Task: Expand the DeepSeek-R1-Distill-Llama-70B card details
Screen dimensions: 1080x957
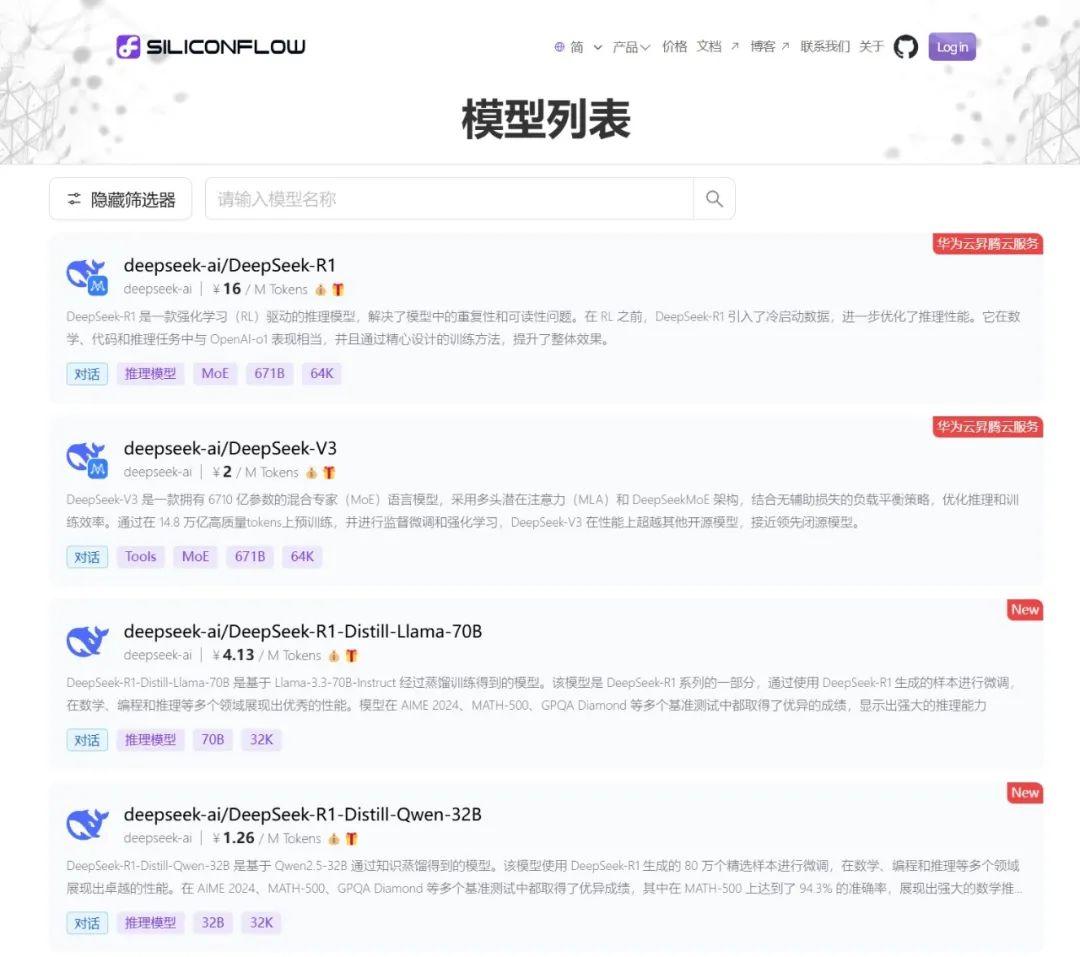Action: click(302, 631)
